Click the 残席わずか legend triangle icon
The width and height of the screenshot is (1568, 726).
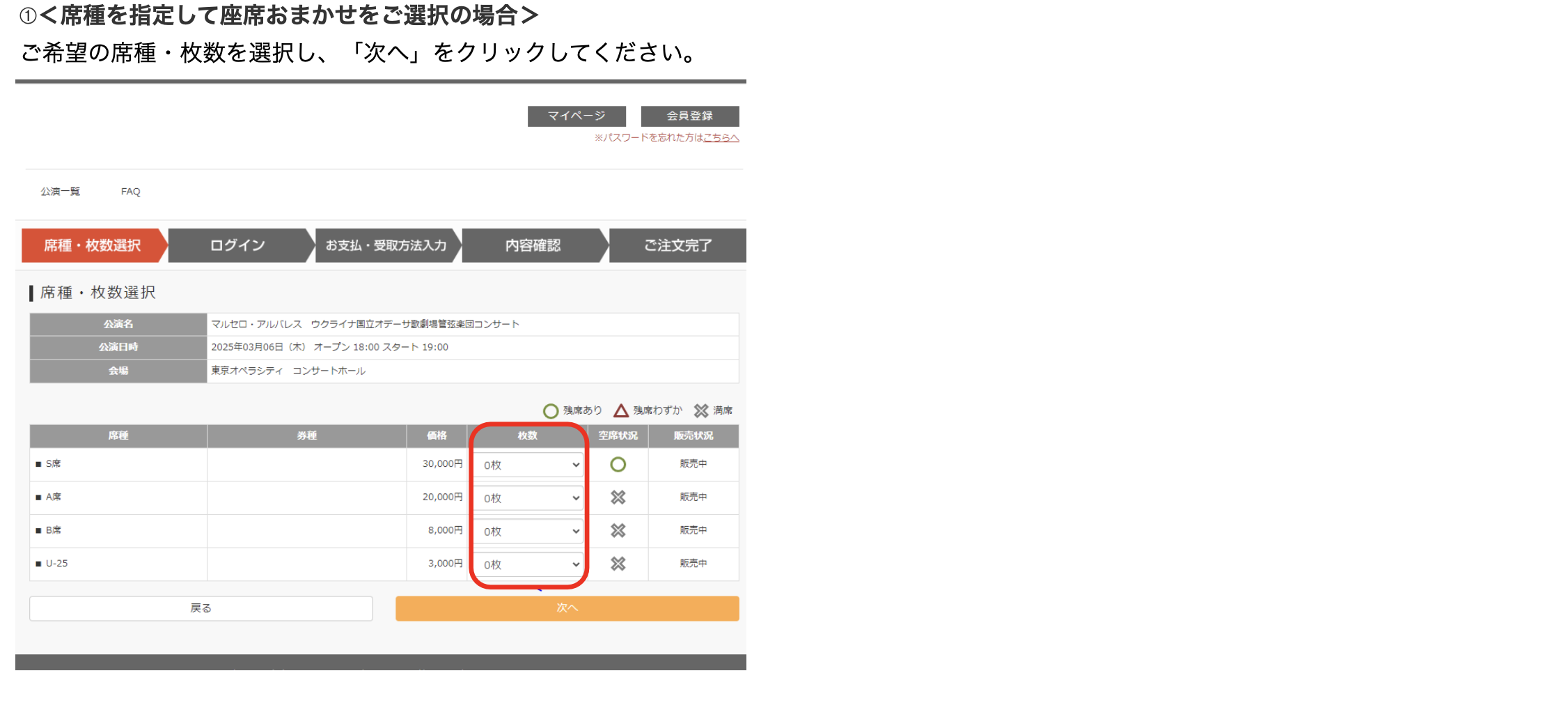point(621,410)
